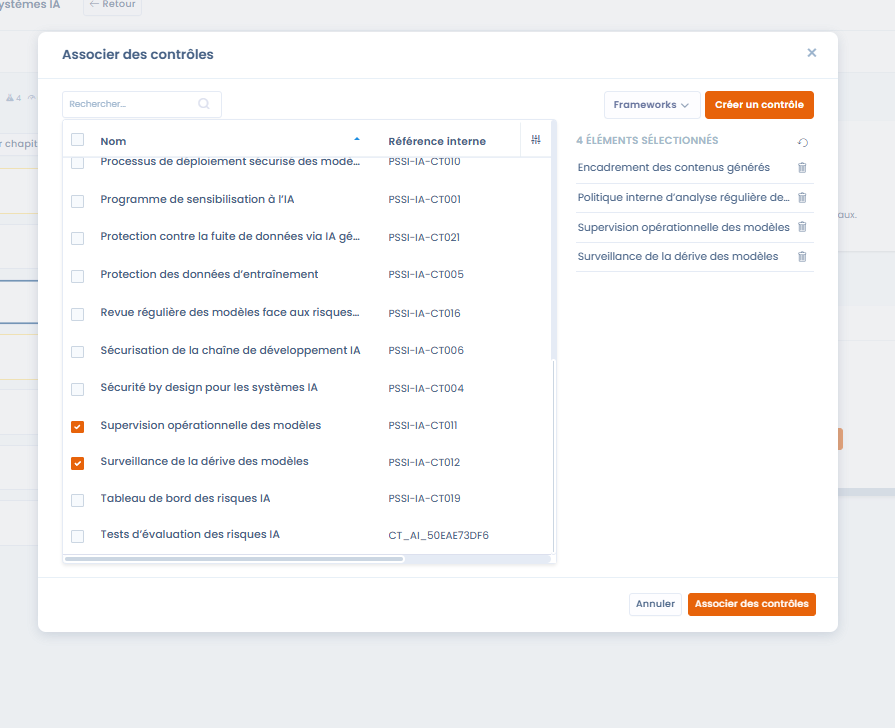Tick the select-all checkbox in table header
Image resolution: width=895 pixels, height=728 pixels.
click(78, 140)
